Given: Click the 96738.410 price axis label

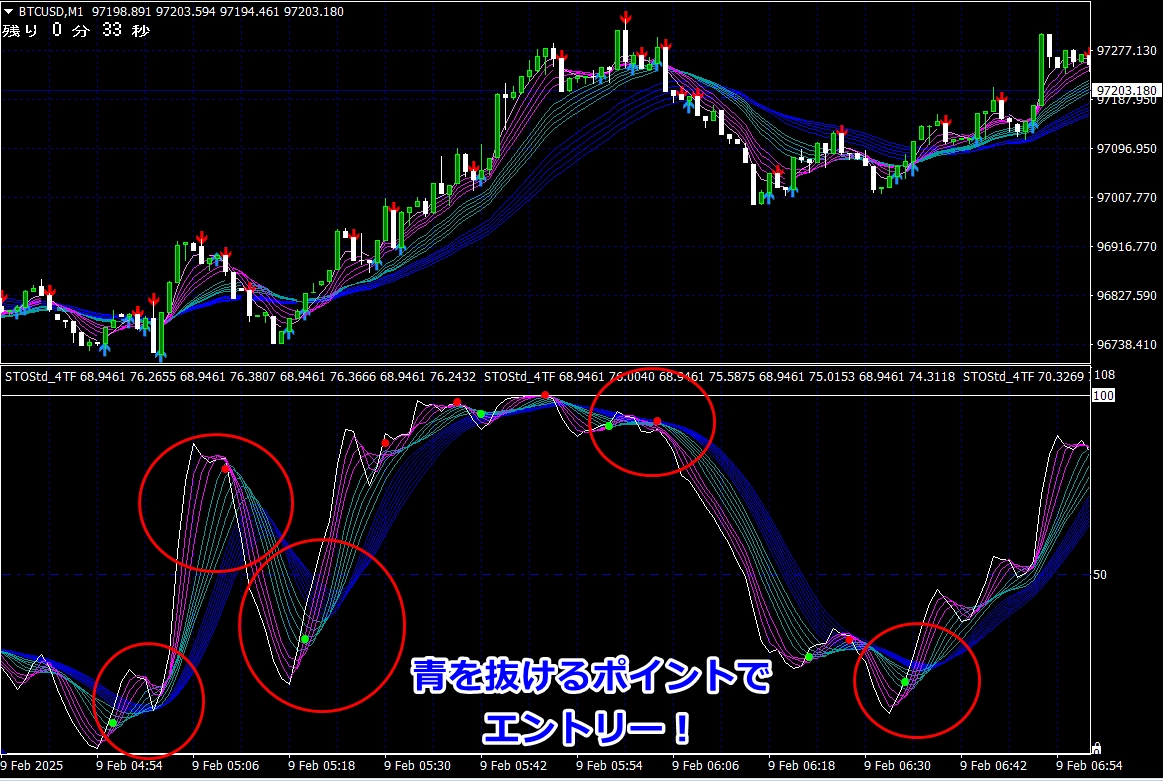Looking at the screenshot, I should coord(1126,345).
